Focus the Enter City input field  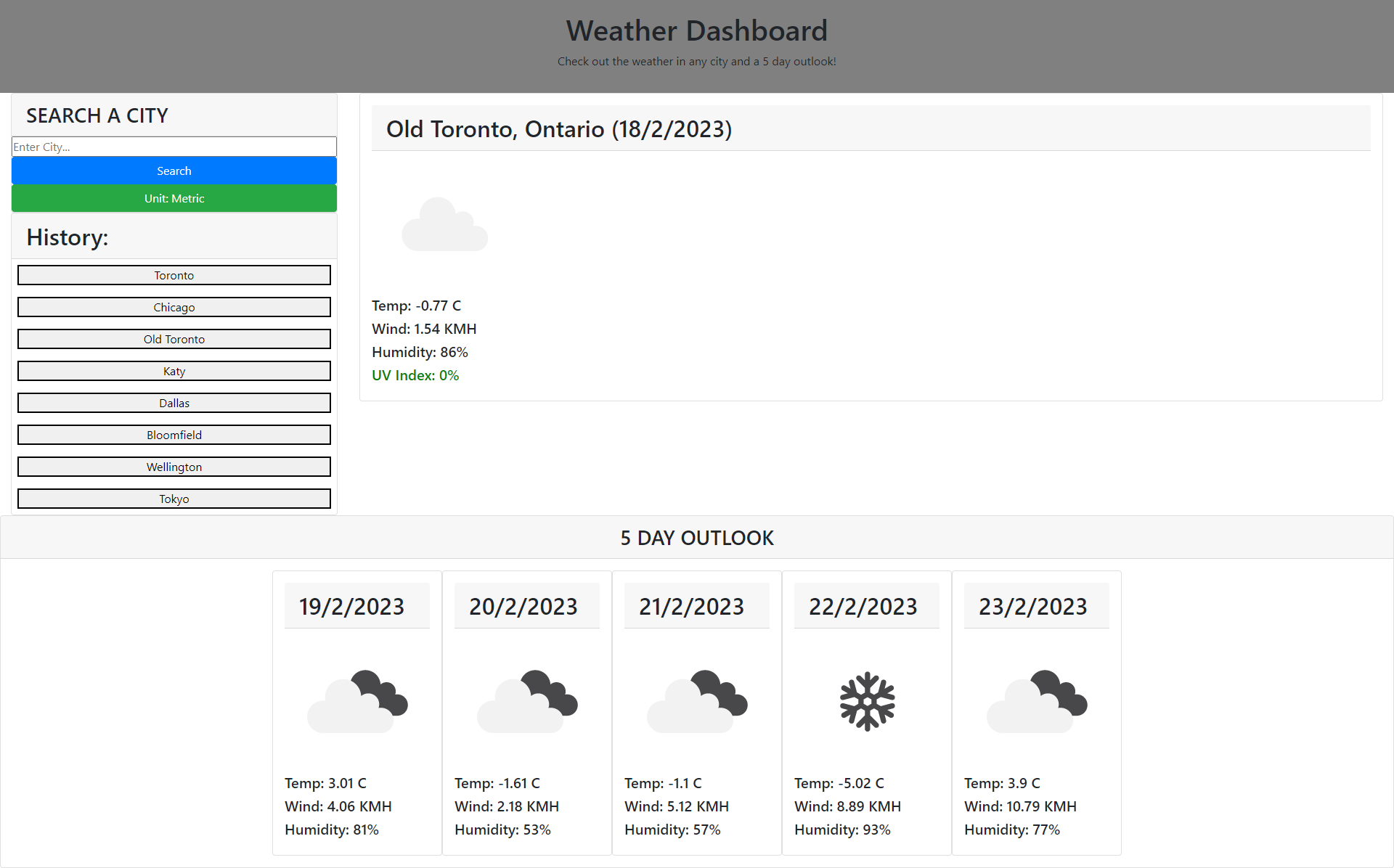[174, 147]
